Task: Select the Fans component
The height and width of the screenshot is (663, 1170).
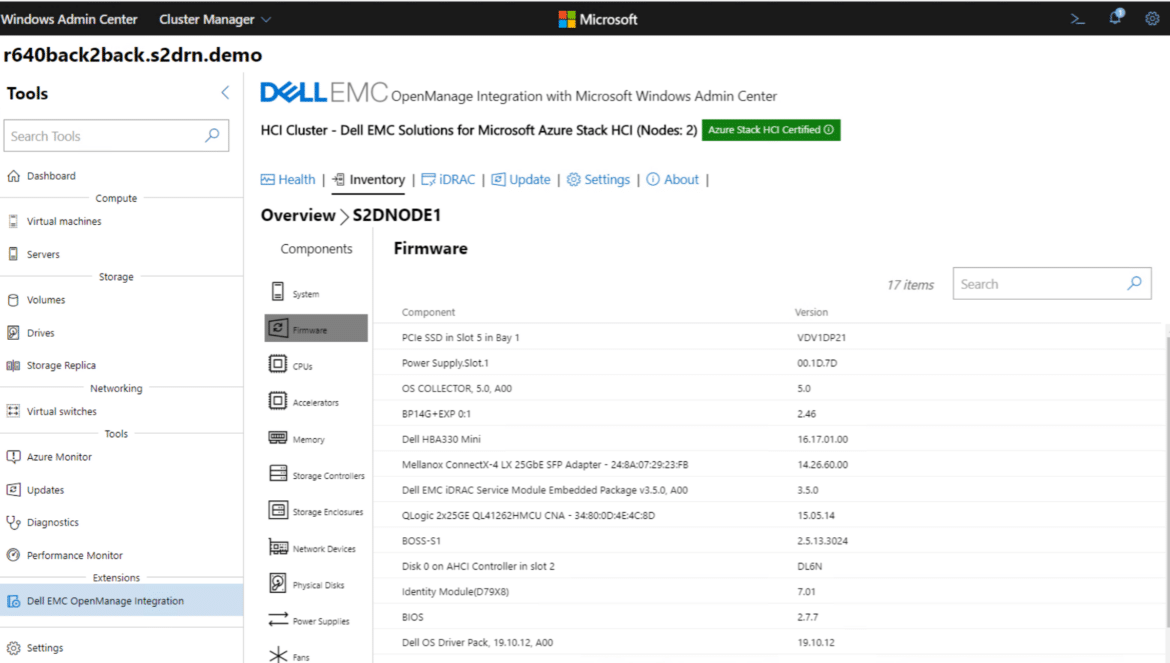Action: click(x=316, y=656)
